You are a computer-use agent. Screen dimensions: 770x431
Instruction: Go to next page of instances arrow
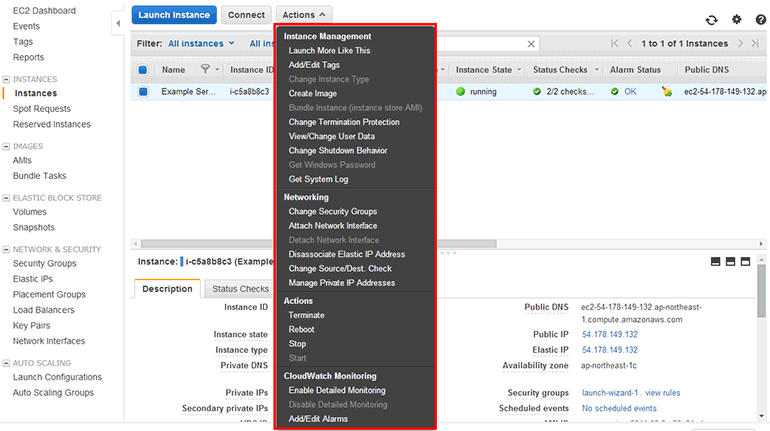point(740,44)
